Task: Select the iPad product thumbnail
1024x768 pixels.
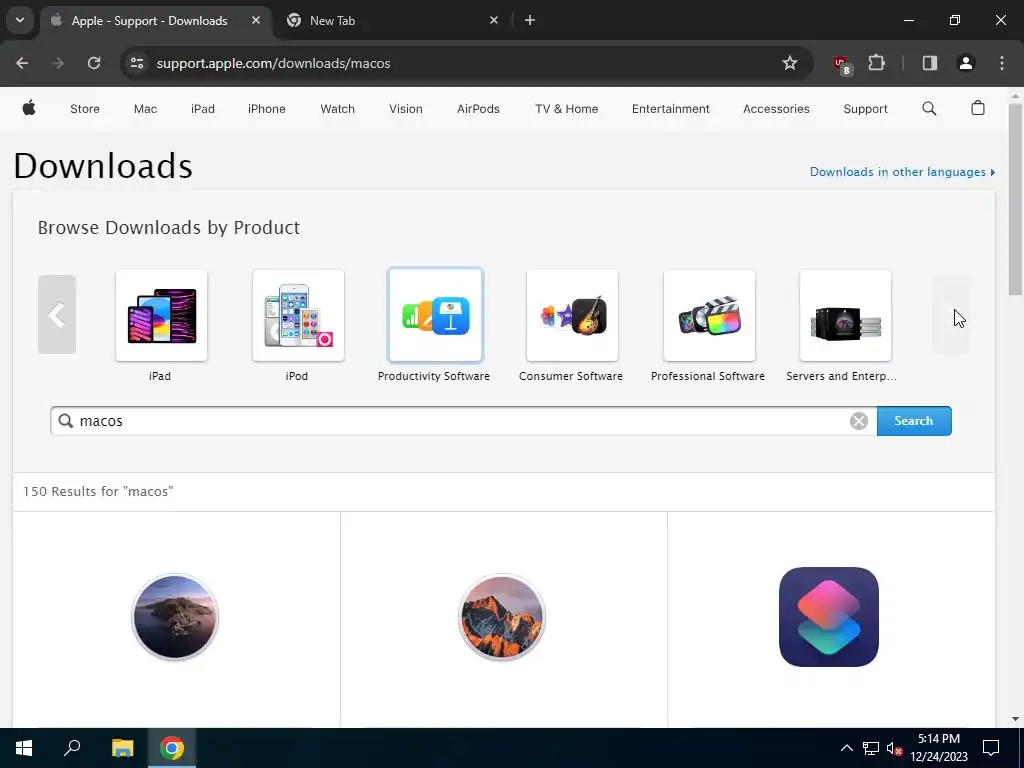Action: click(x=161, y=315)
